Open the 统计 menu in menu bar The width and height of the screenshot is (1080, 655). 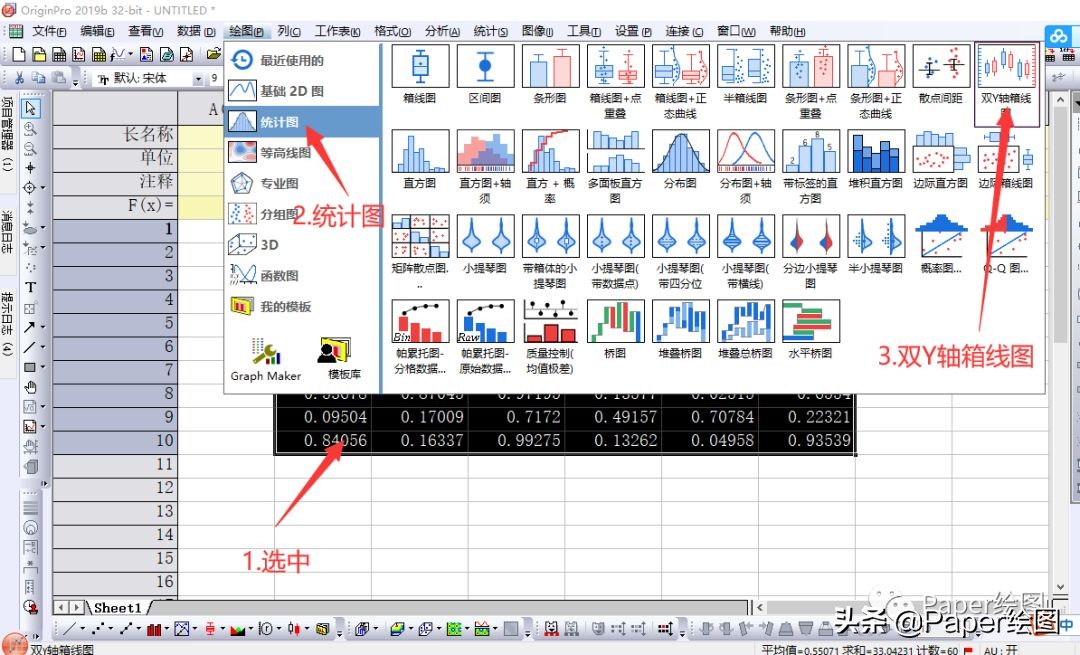coord(490,31)
